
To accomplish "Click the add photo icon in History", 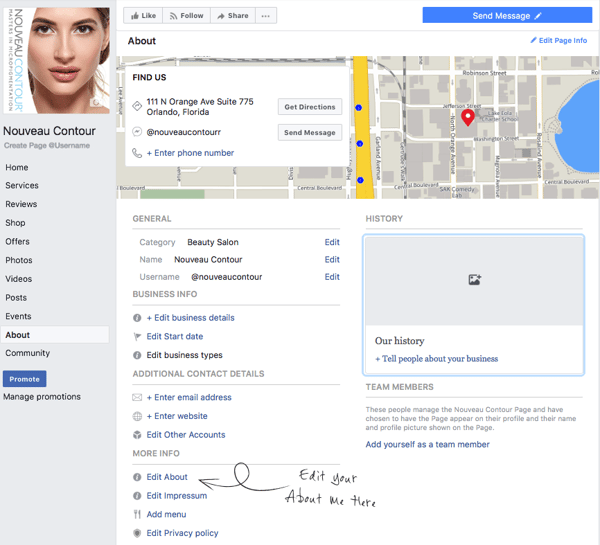I will click(474, 280).
